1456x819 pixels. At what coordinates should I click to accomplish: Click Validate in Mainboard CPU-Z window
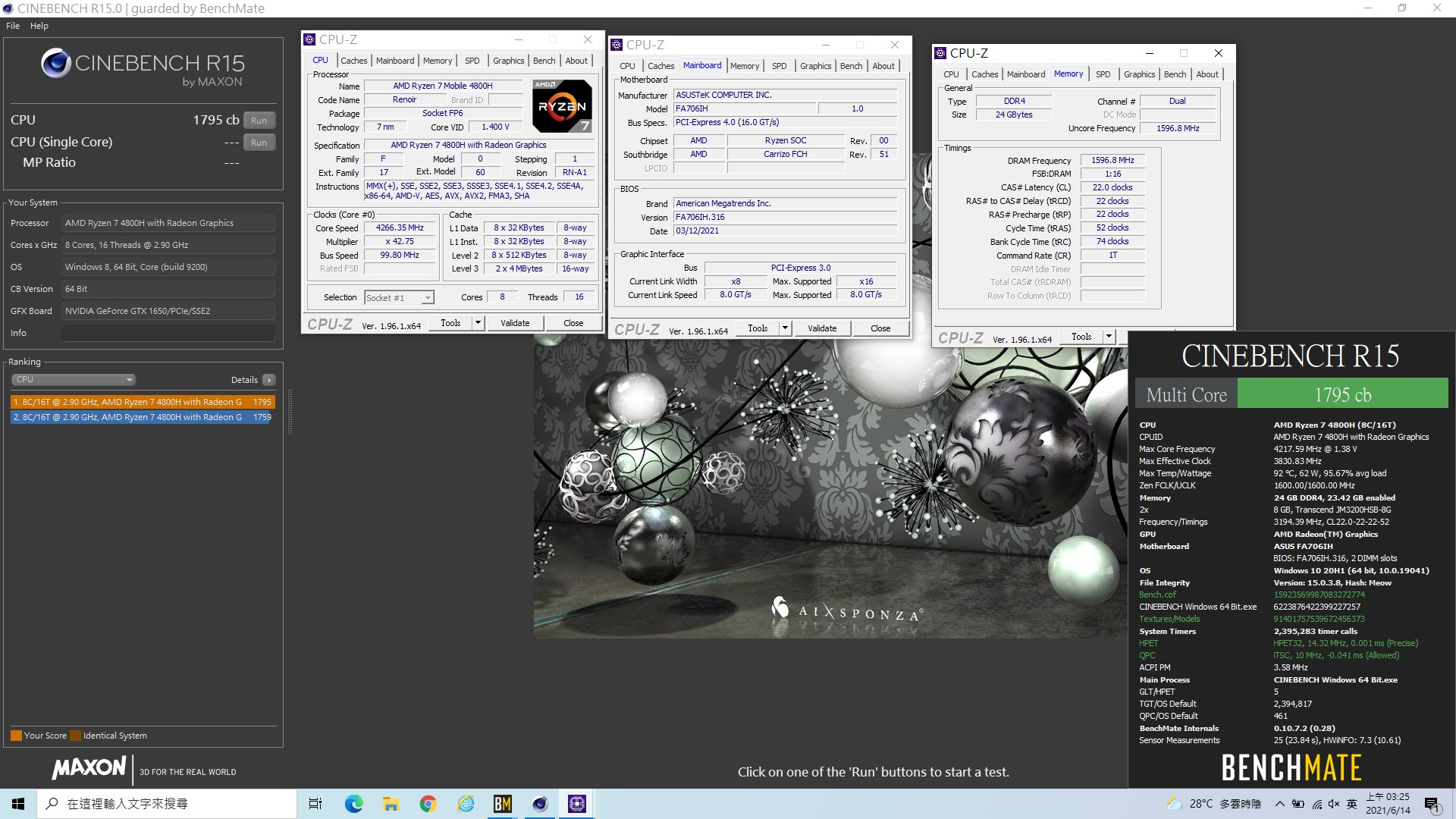tap(822, 328)
